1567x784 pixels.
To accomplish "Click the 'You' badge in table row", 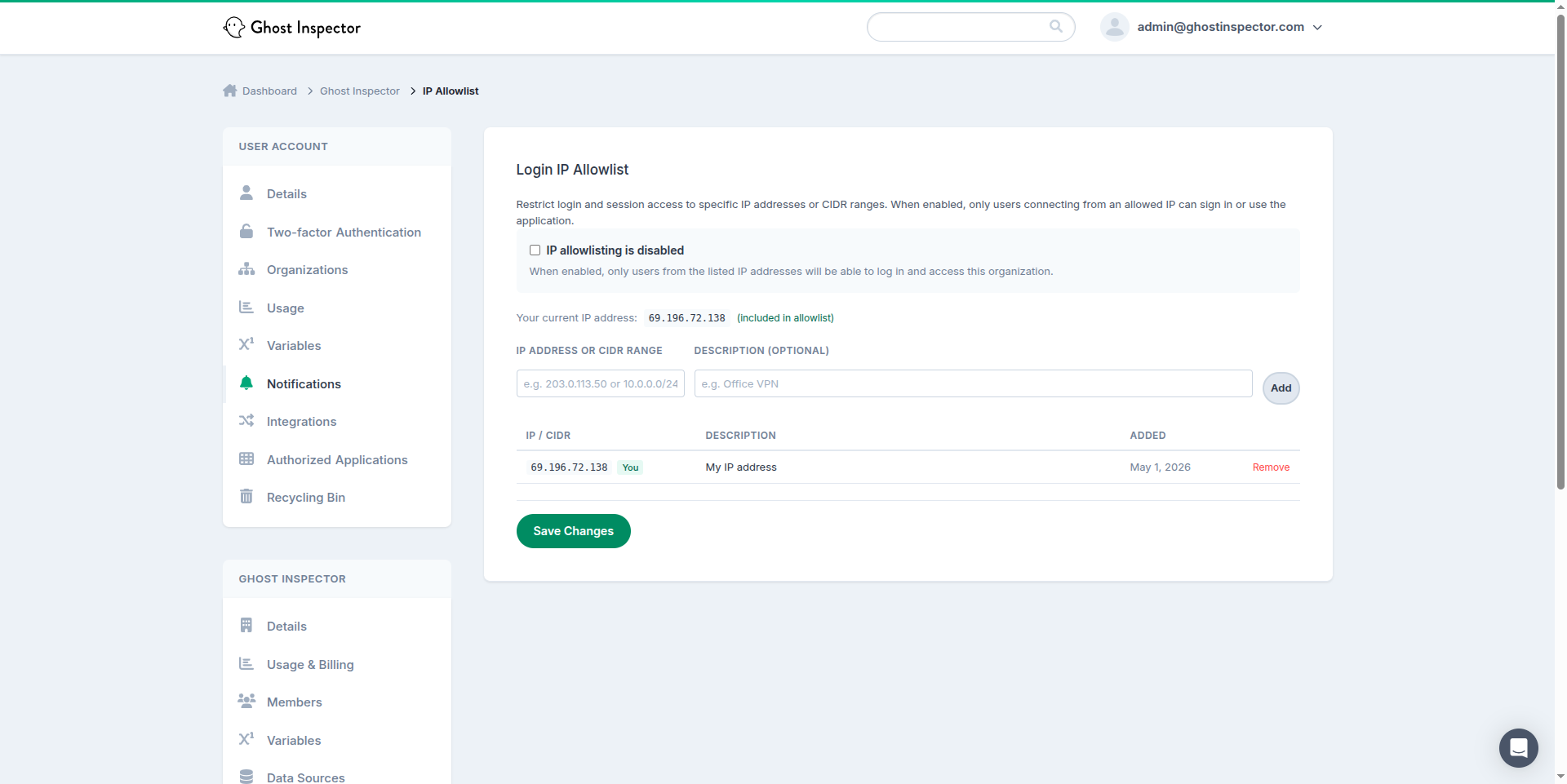I will 630,467.
